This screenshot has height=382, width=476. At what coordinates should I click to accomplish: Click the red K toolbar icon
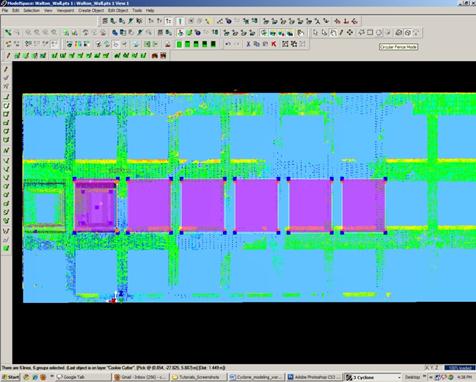coord(274,44)
